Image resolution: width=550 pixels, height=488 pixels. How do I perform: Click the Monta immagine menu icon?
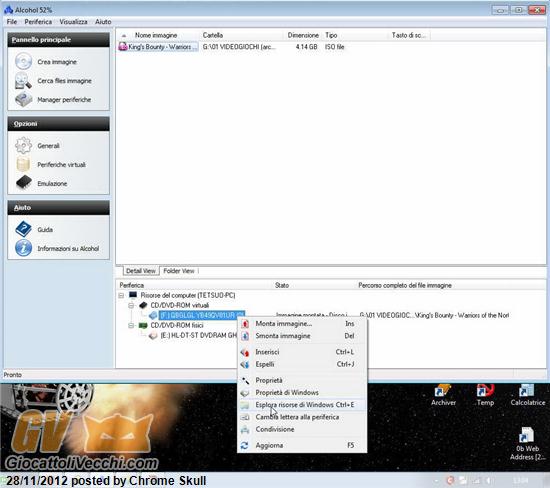point(245,324)
